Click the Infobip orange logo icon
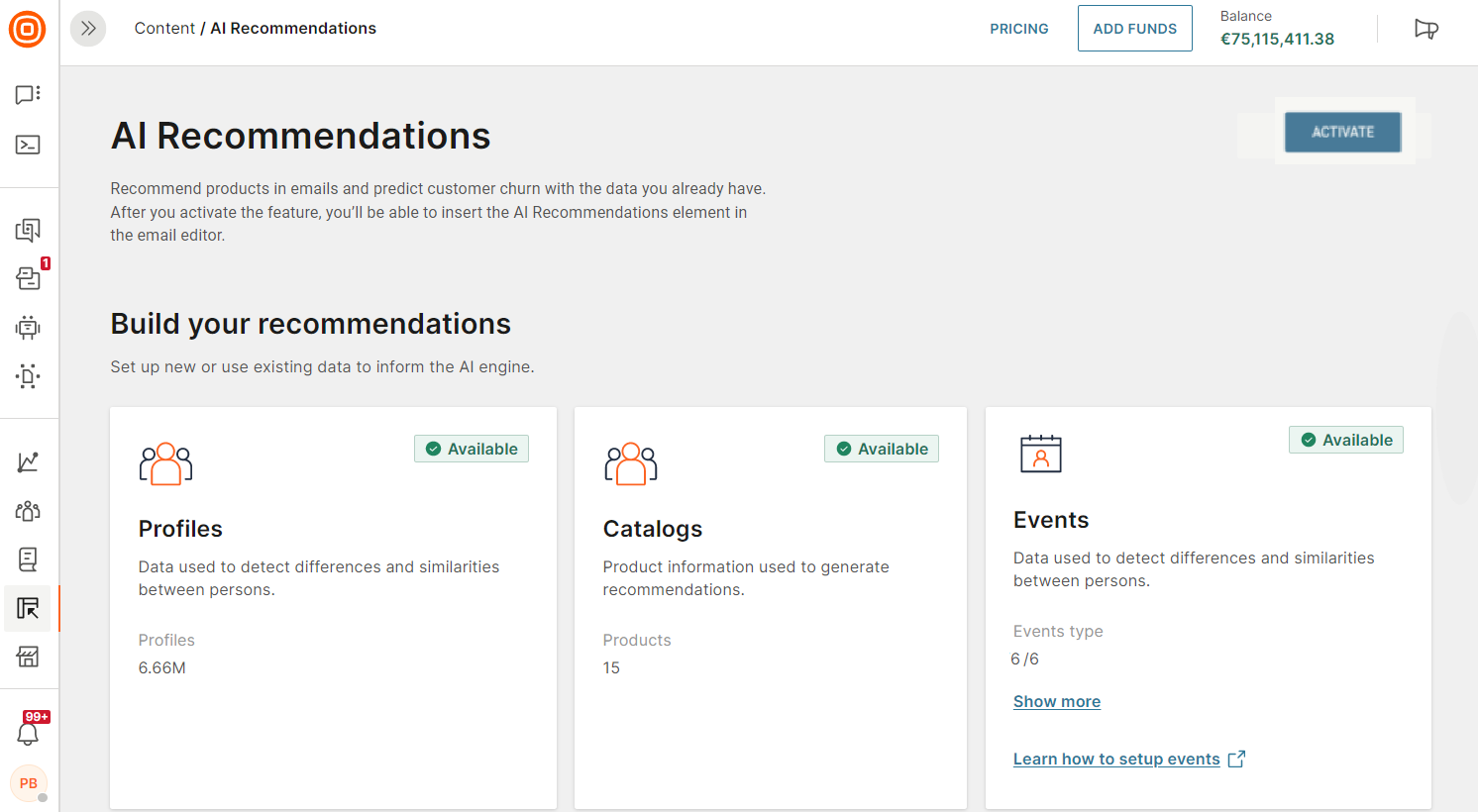 click(28, 29)
